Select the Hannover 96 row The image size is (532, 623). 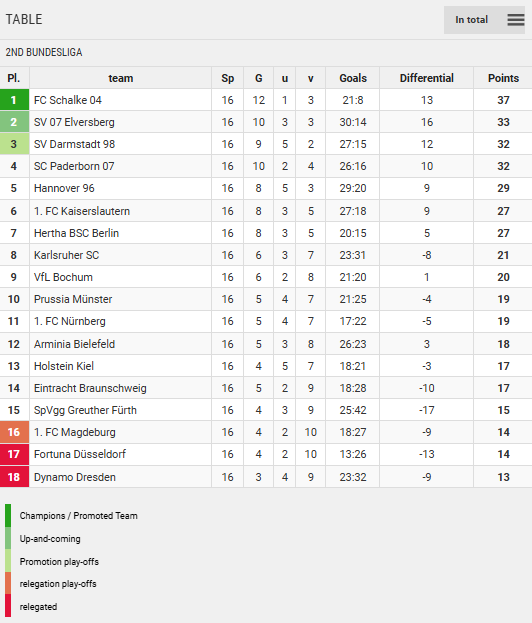(266, 188)
